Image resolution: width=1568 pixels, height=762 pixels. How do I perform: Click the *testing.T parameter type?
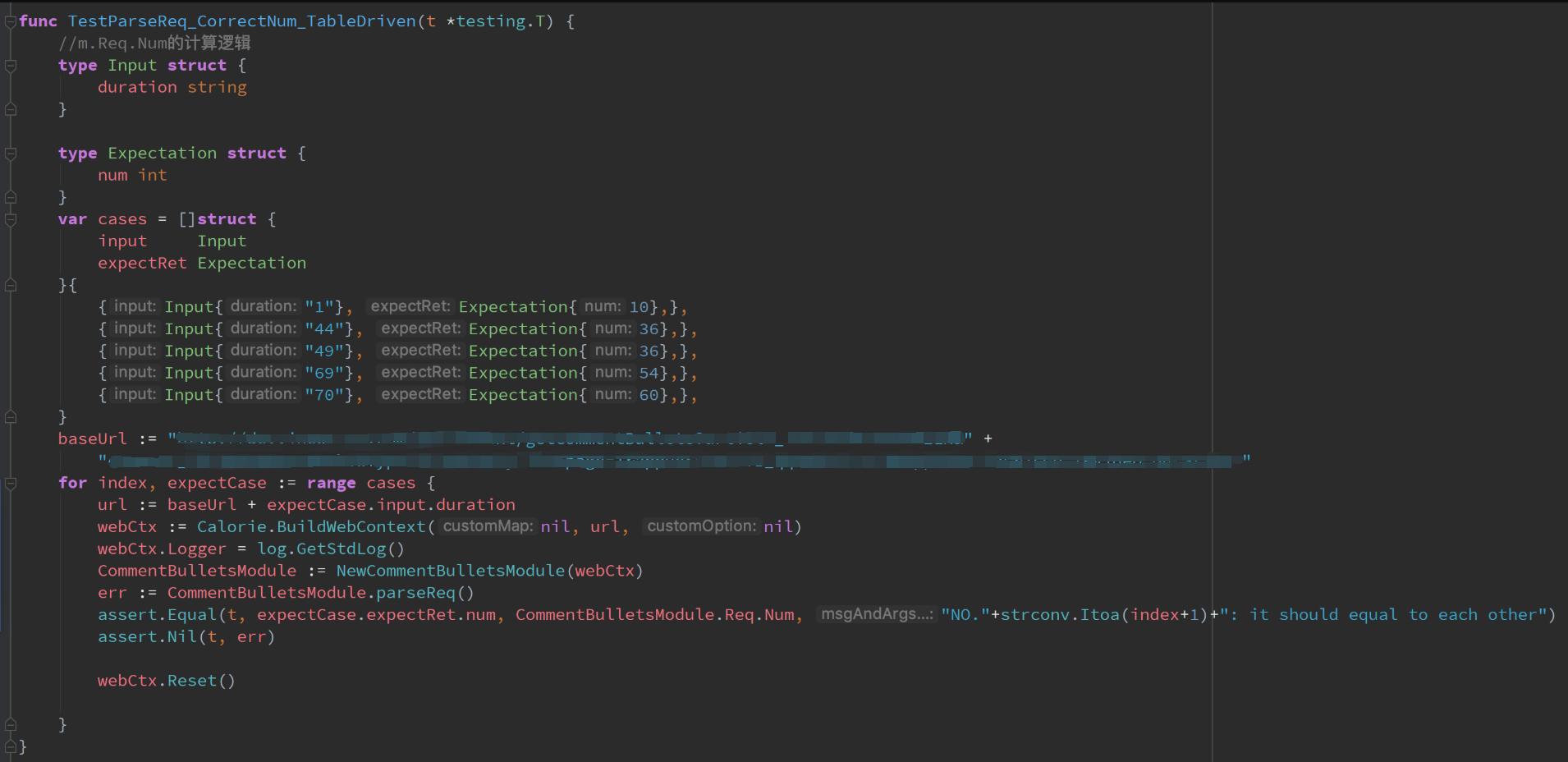pos(495,21)
